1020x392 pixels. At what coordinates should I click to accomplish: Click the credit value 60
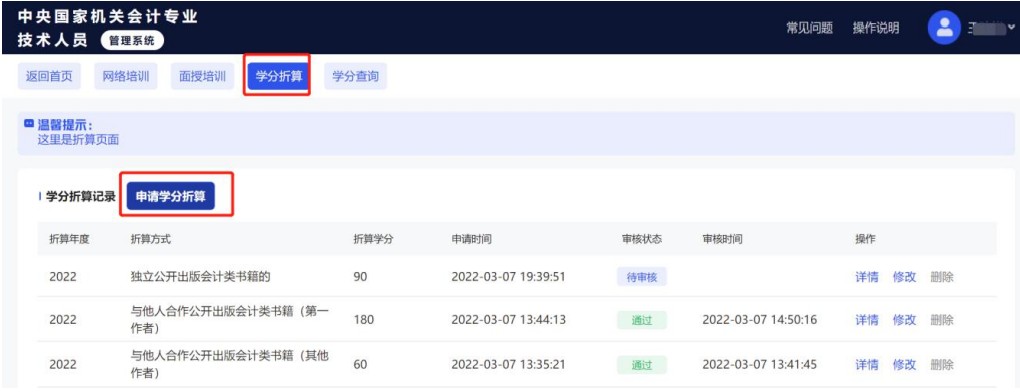pyautogui.click(x=360, y=364)
